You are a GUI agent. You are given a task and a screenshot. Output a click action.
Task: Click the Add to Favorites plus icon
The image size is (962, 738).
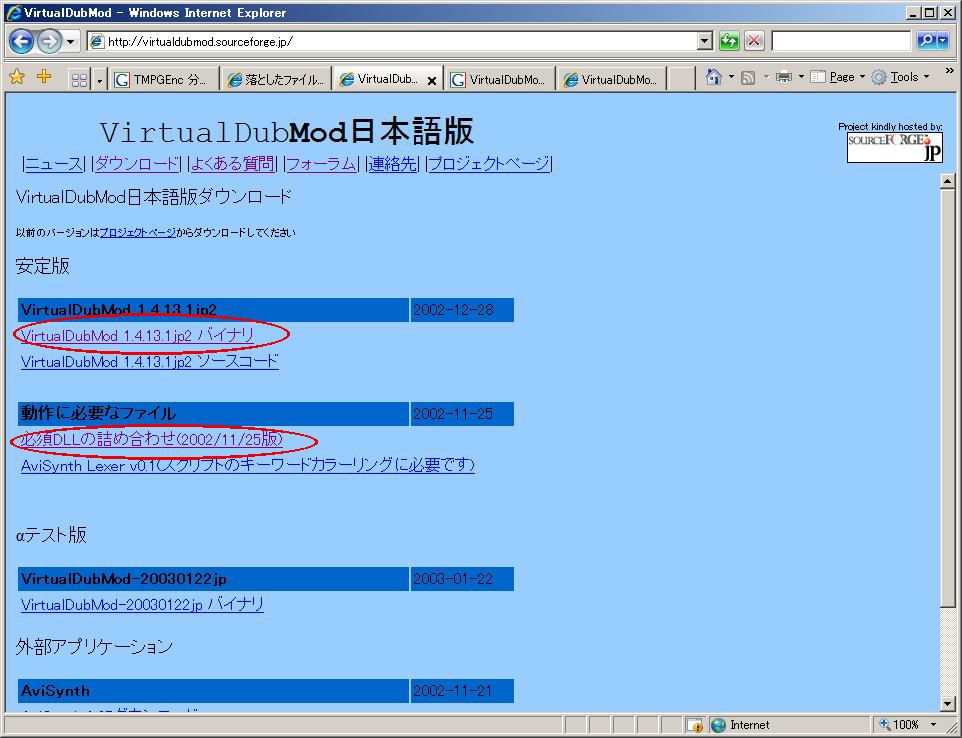coord(44,77)
